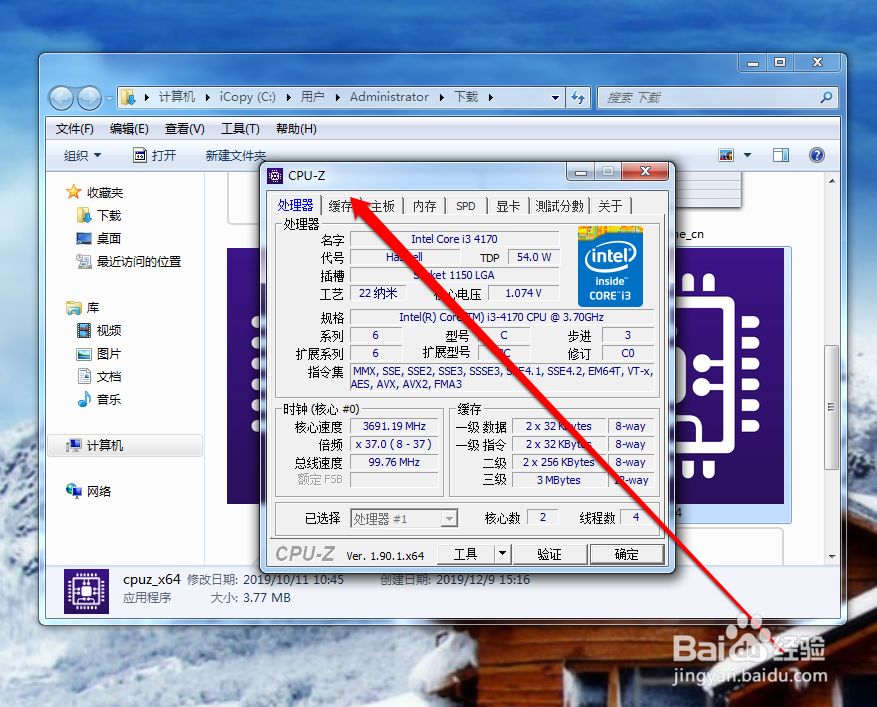Image resolution: width=877 pixels, height=707 pixels.
Task: Open the Organize (组织) dropdown
Action: pyautogui.click(x=82, y=155)
